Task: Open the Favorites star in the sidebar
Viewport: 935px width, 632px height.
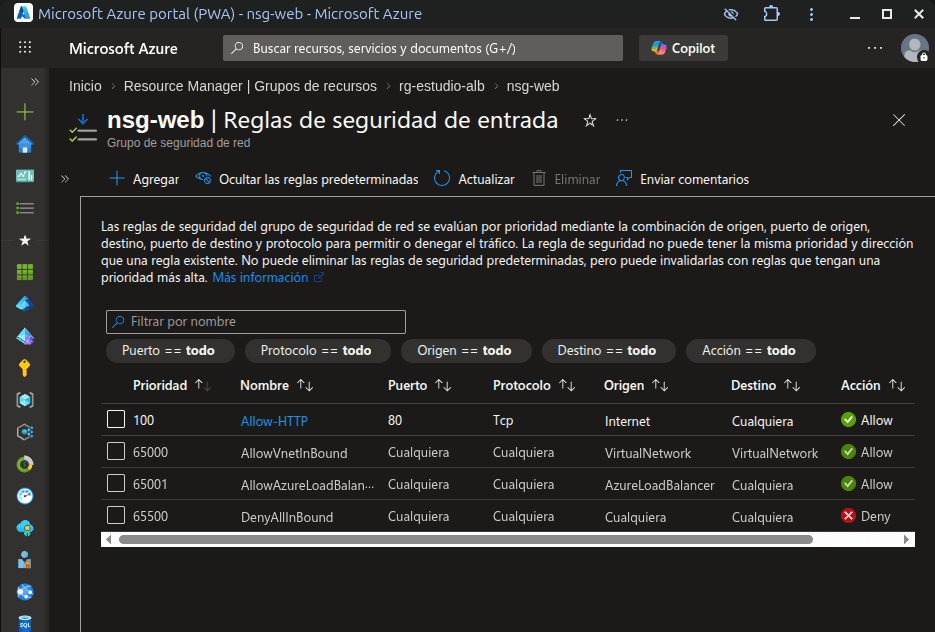Action: (25, 240)
